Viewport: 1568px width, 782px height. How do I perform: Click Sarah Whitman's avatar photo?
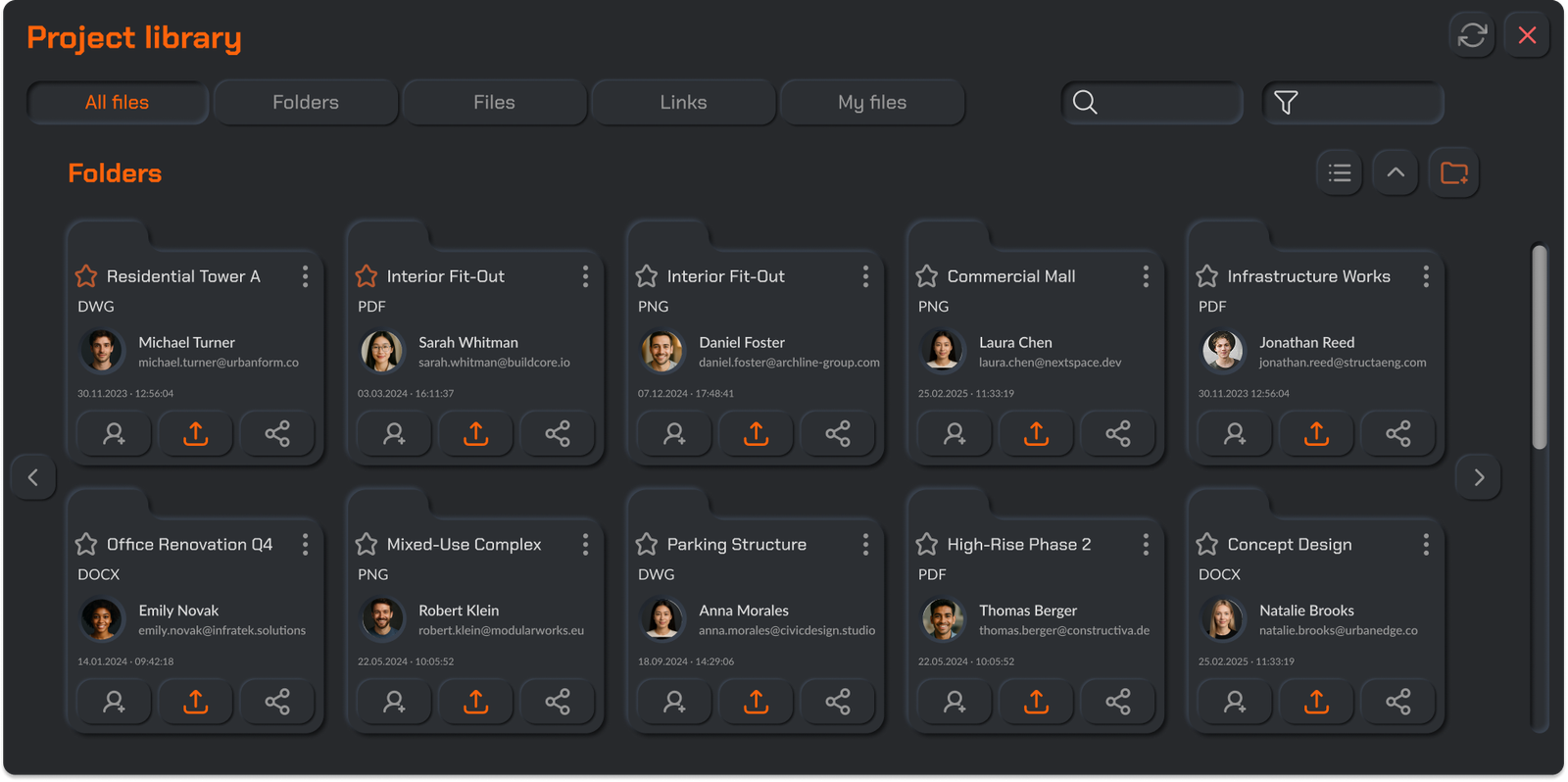pyautogui.click(x=382, y=351)
